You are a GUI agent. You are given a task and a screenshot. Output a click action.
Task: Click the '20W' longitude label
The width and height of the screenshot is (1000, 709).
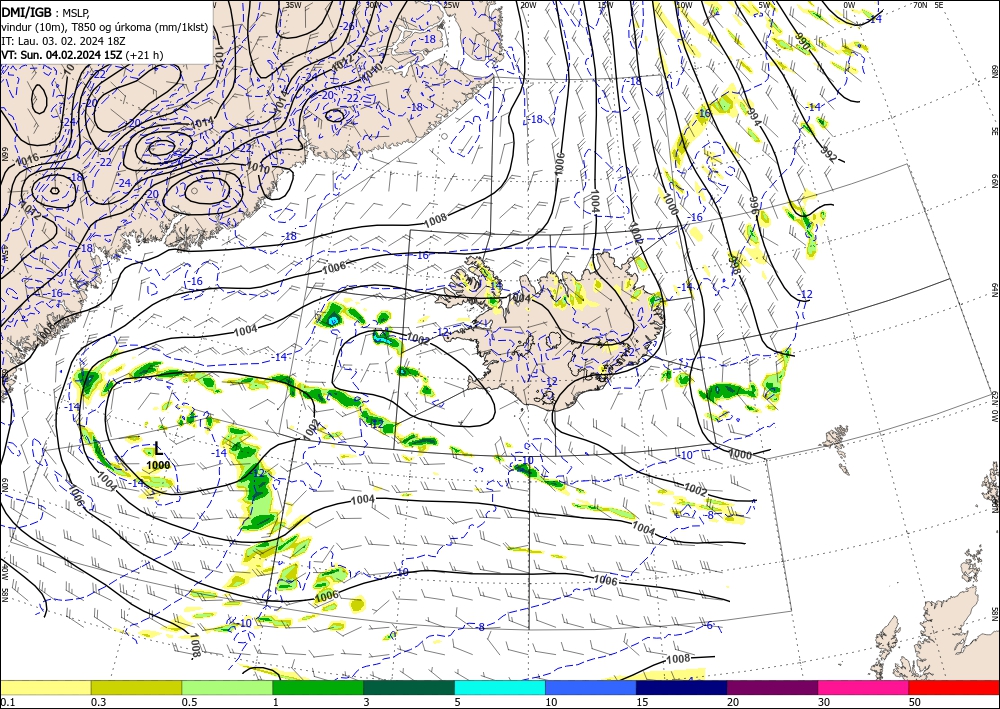tap(528, 4)
